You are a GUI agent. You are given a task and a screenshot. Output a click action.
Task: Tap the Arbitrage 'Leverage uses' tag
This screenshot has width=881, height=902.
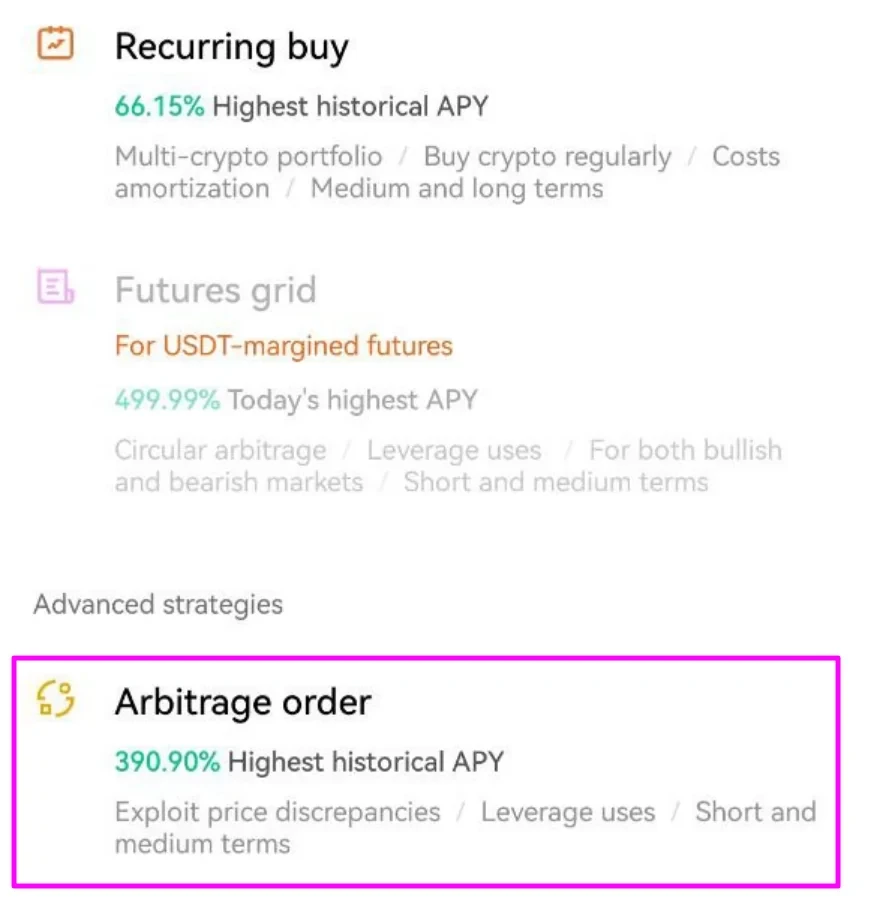568,811
